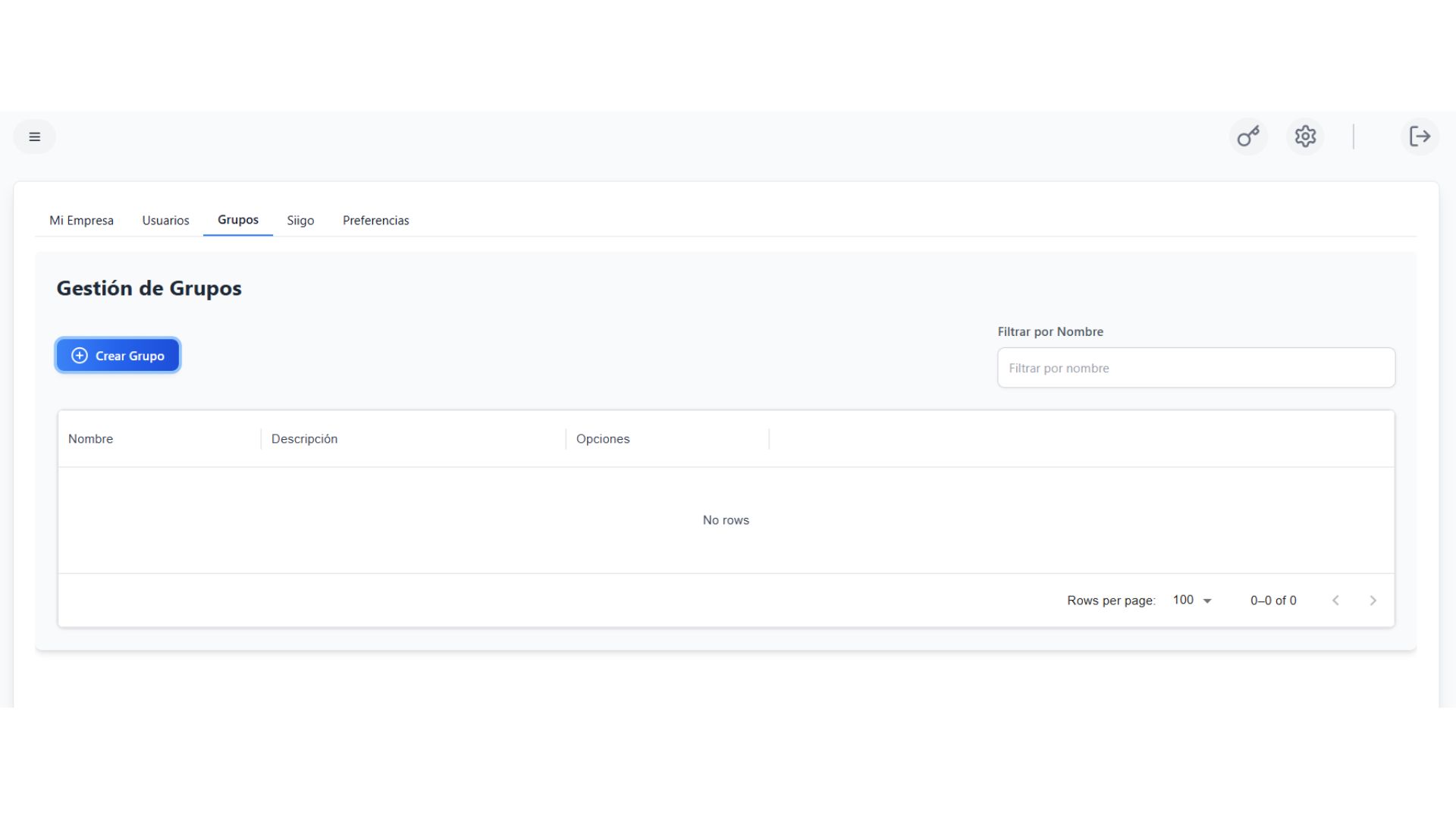Click the 0–0 of 0 pagination text
The height and width of the screenshot is (819, 1456).
[1273, 601]
